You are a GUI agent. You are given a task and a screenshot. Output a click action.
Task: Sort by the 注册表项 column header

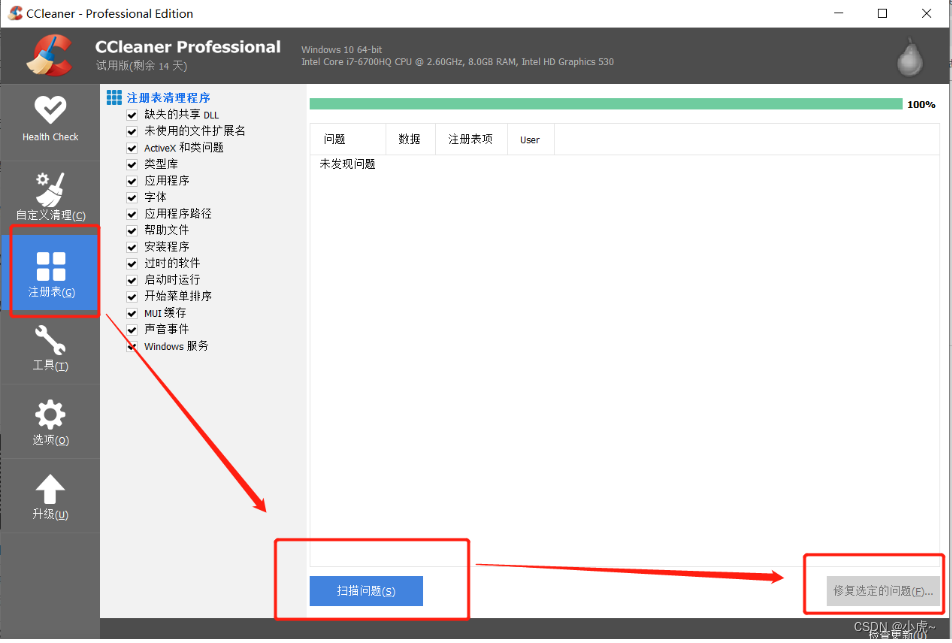pyautogui.click(x=471, y=140)
